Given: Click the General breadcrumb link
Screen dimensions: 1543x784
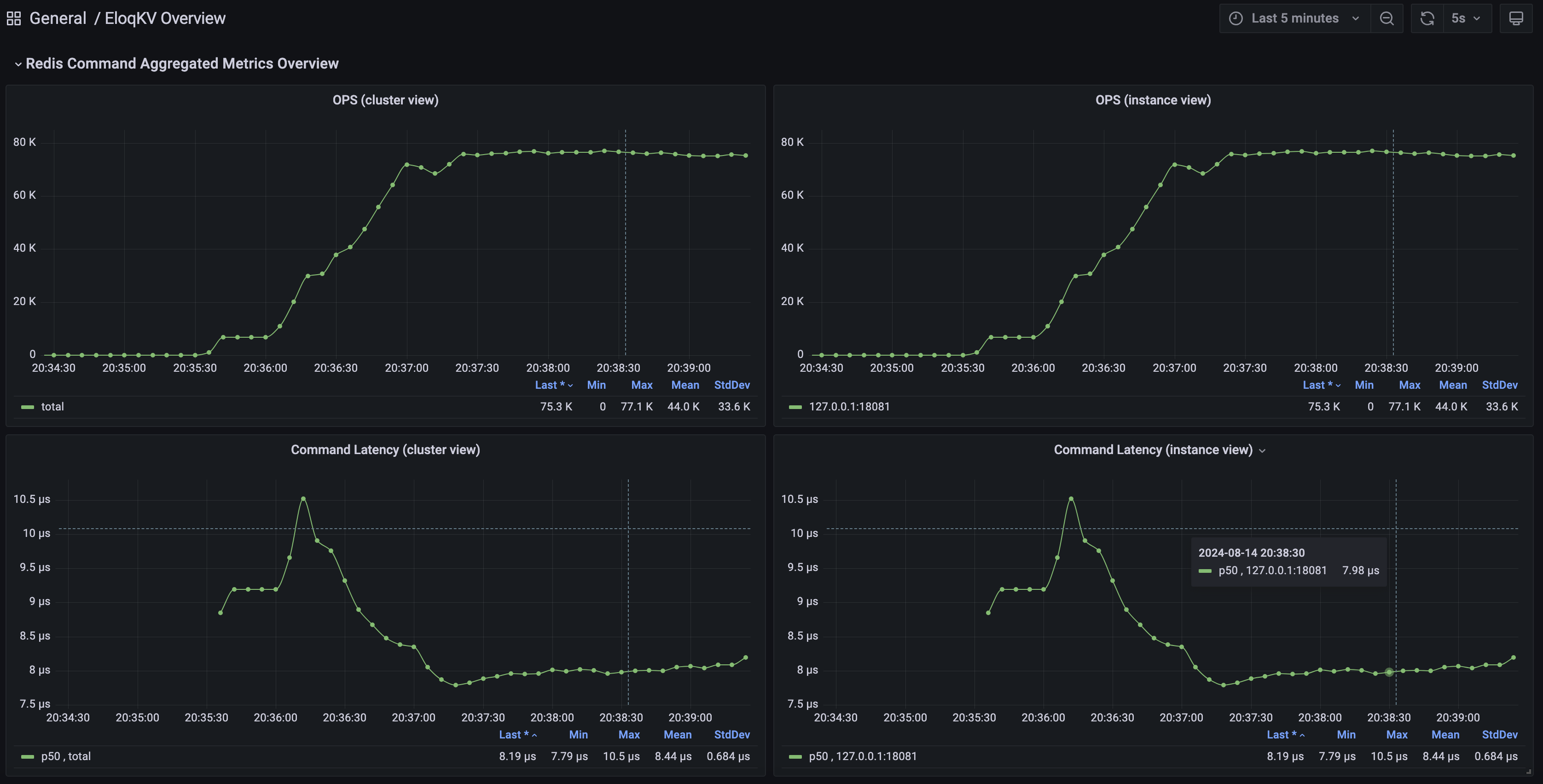Looking at the screenshot, I should [x=58, y=17].
